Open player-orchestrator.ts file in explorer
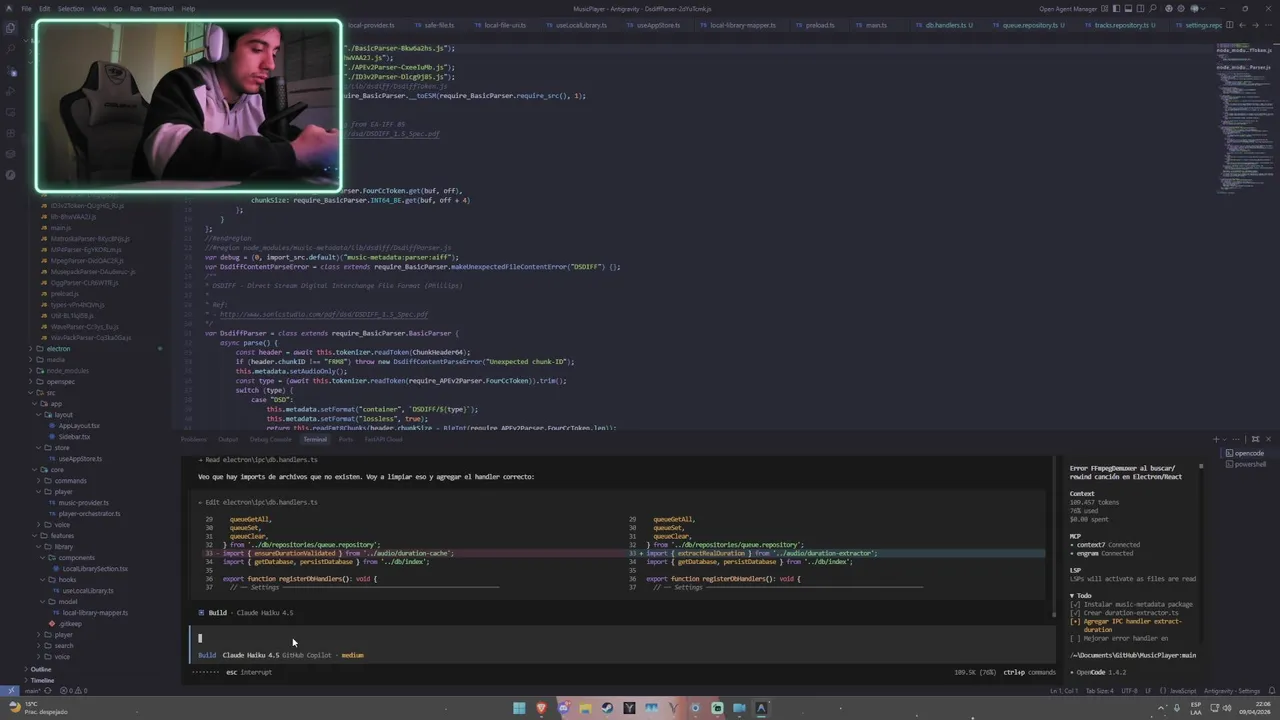This screenshot has width=1280, height=720. (x=89, y=513)
